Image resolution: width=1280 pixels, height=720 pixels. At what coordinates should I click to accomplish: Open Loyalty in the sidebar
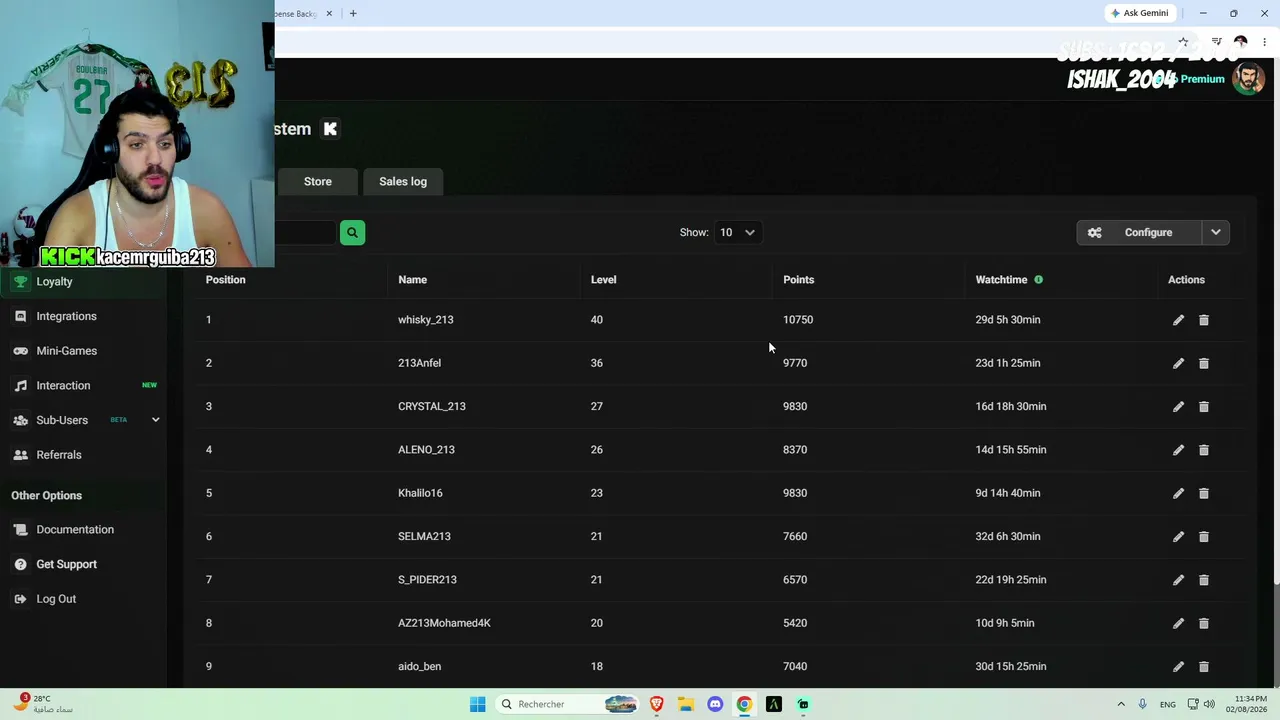point(83,282)
